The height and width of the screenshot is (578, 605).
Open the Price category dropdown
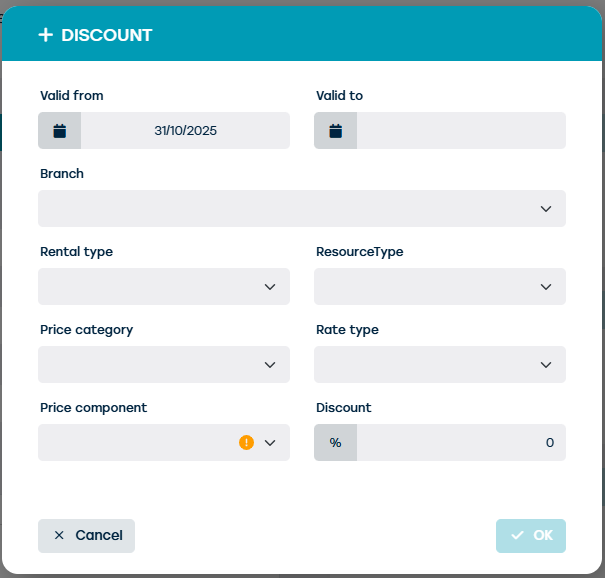tap(269, 365)
